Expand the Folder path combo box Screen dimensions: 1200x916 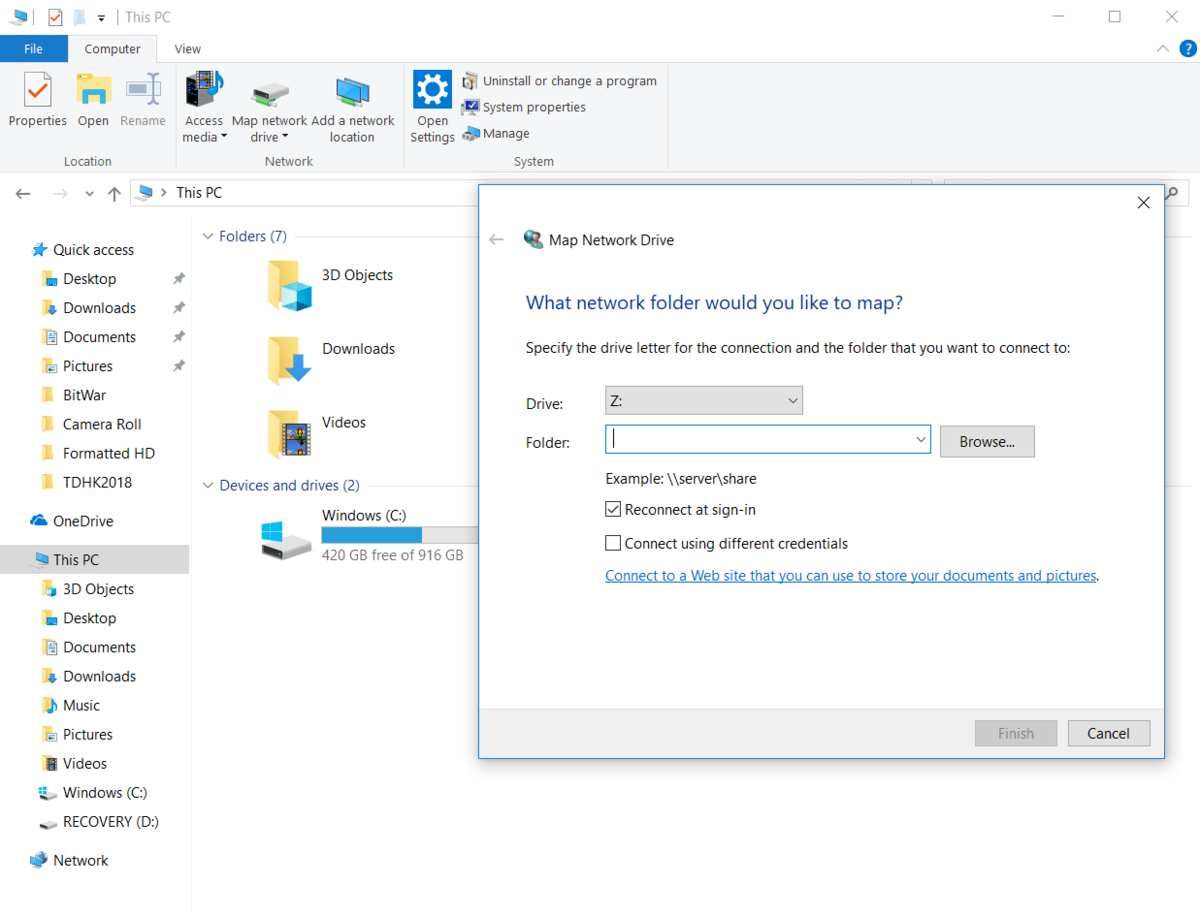919,439
